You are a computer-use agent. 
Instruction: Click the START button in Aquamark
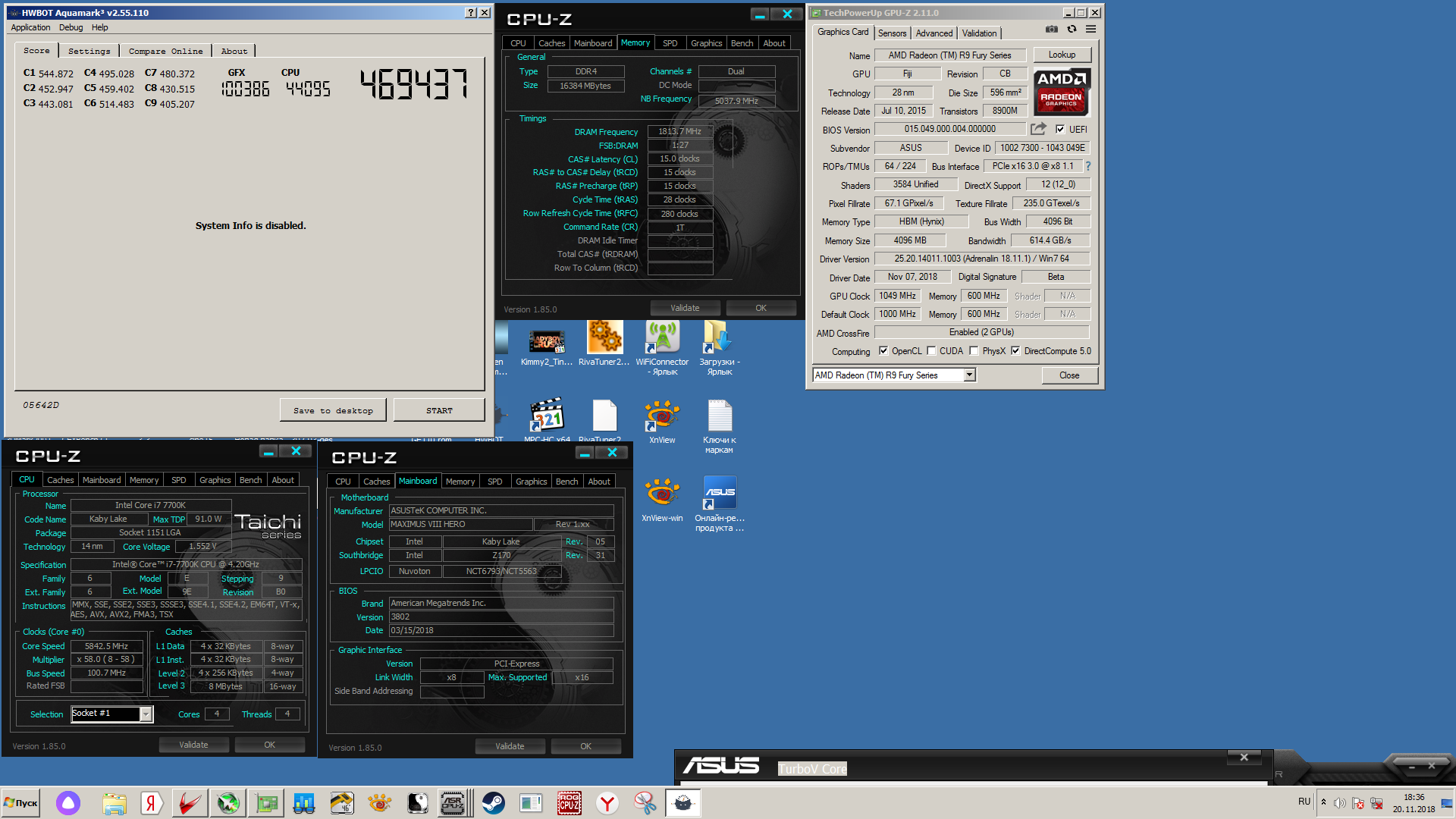tap(439, 410)
